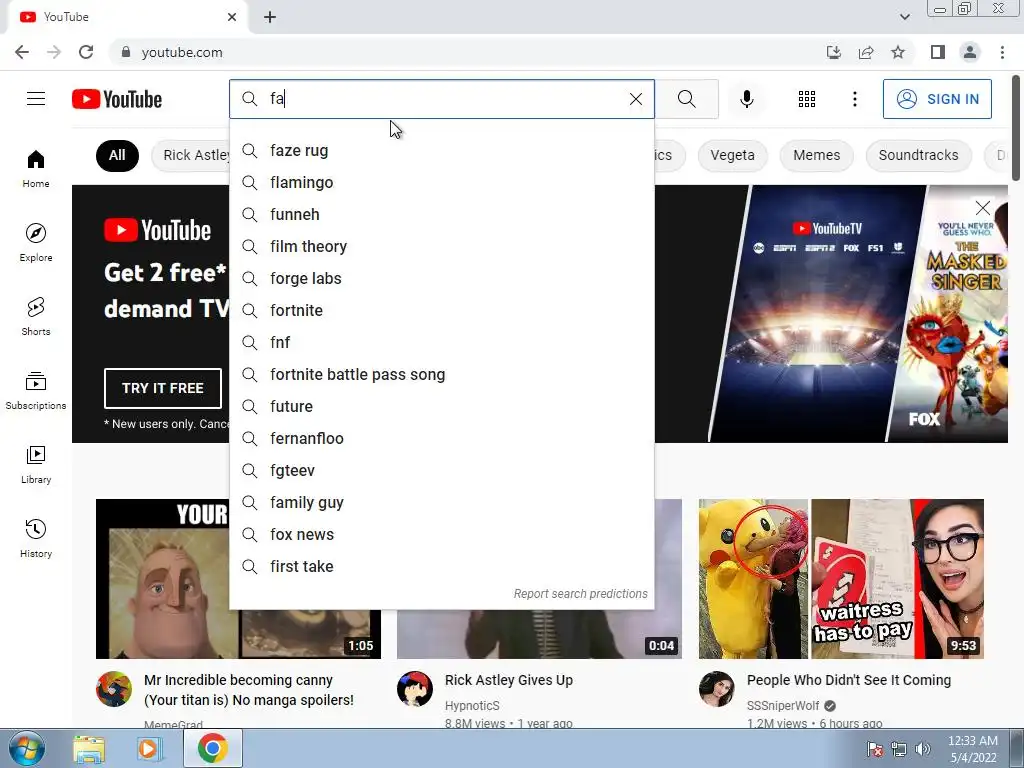Screen dimensions: 1024x768
Task: Open File Explorer from taskbar
Action: (x=89, y=748)
